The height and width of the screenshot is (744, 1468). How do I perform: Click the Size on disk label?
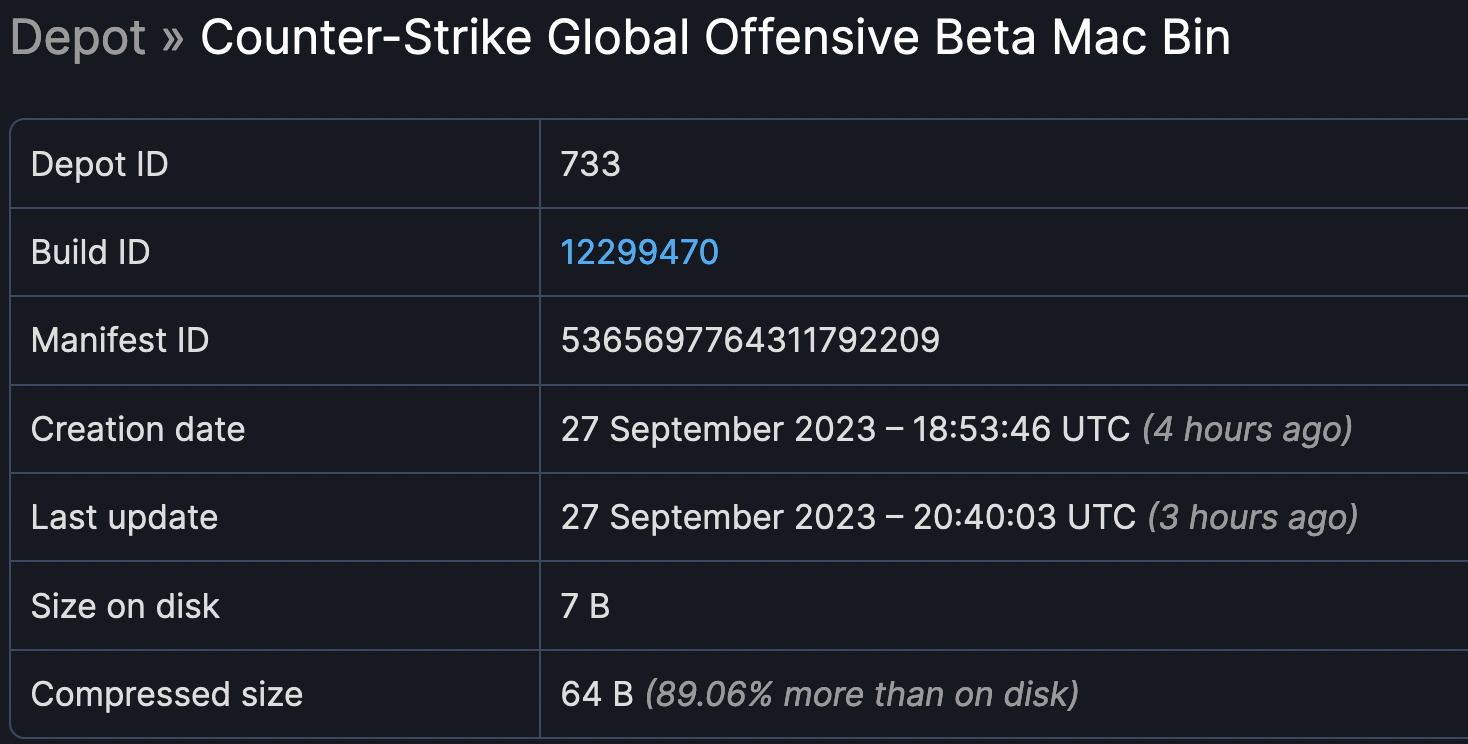[126, 606]
